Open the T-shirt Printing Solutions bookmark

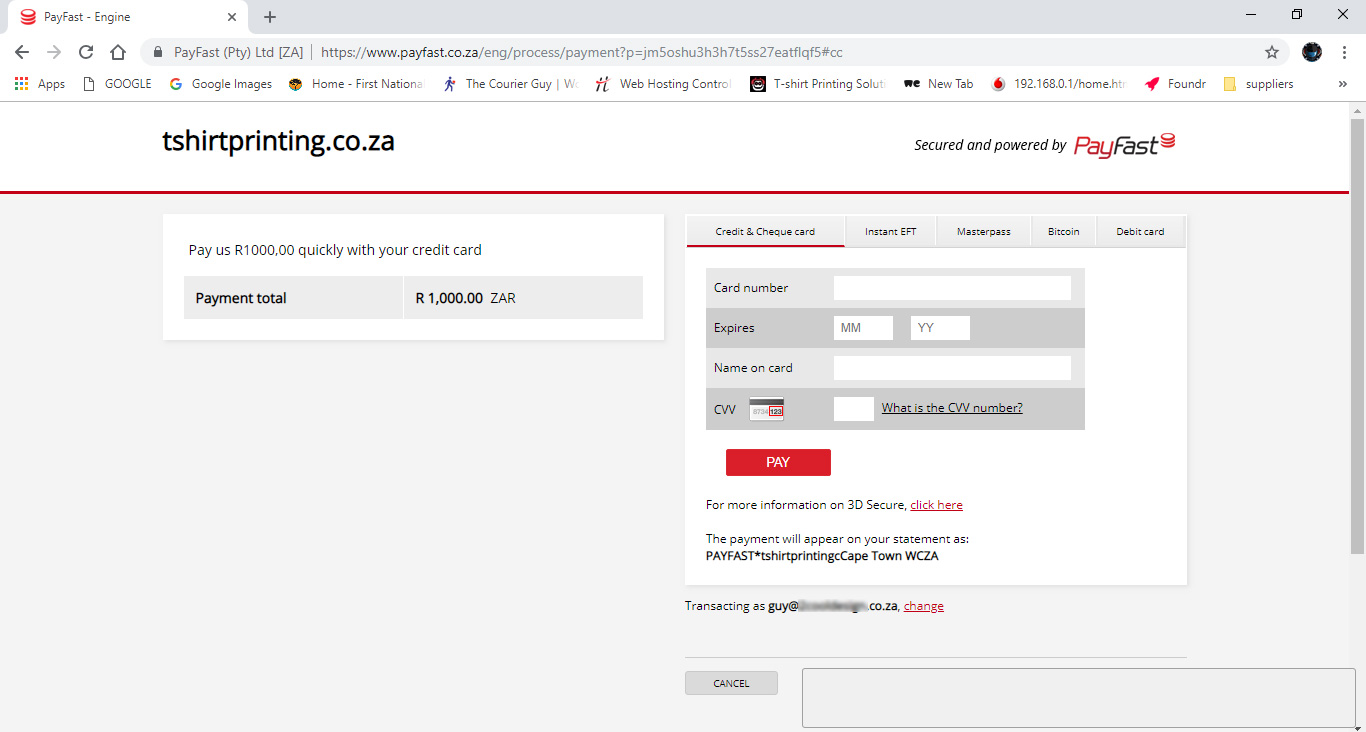click(x=818, y=84)
